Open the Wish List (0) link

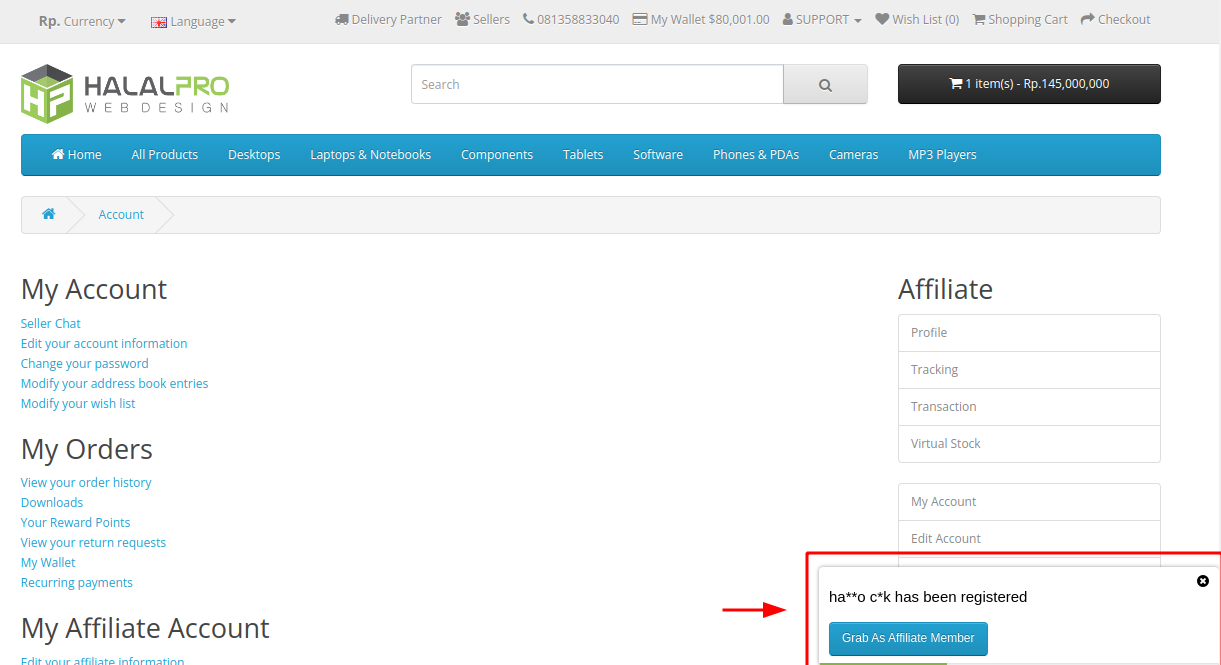(917, 19)
